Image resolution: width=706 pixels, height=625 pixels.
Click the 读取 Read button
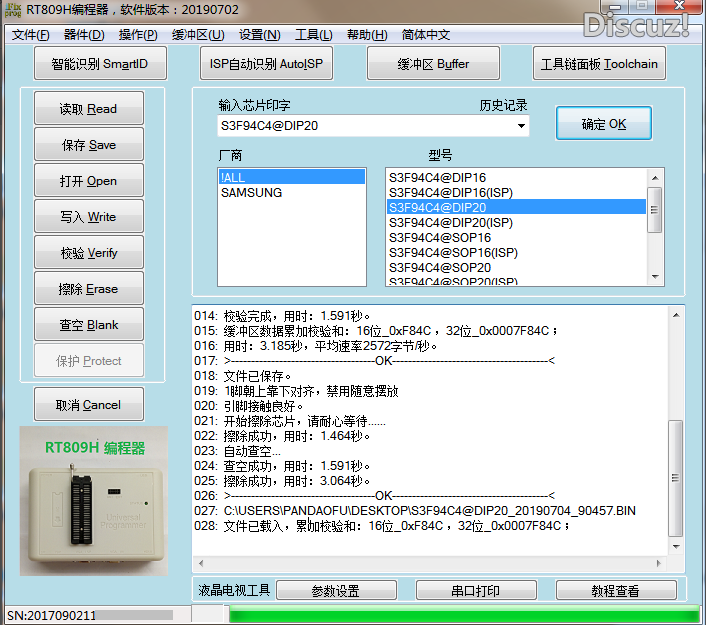[89, 108]
